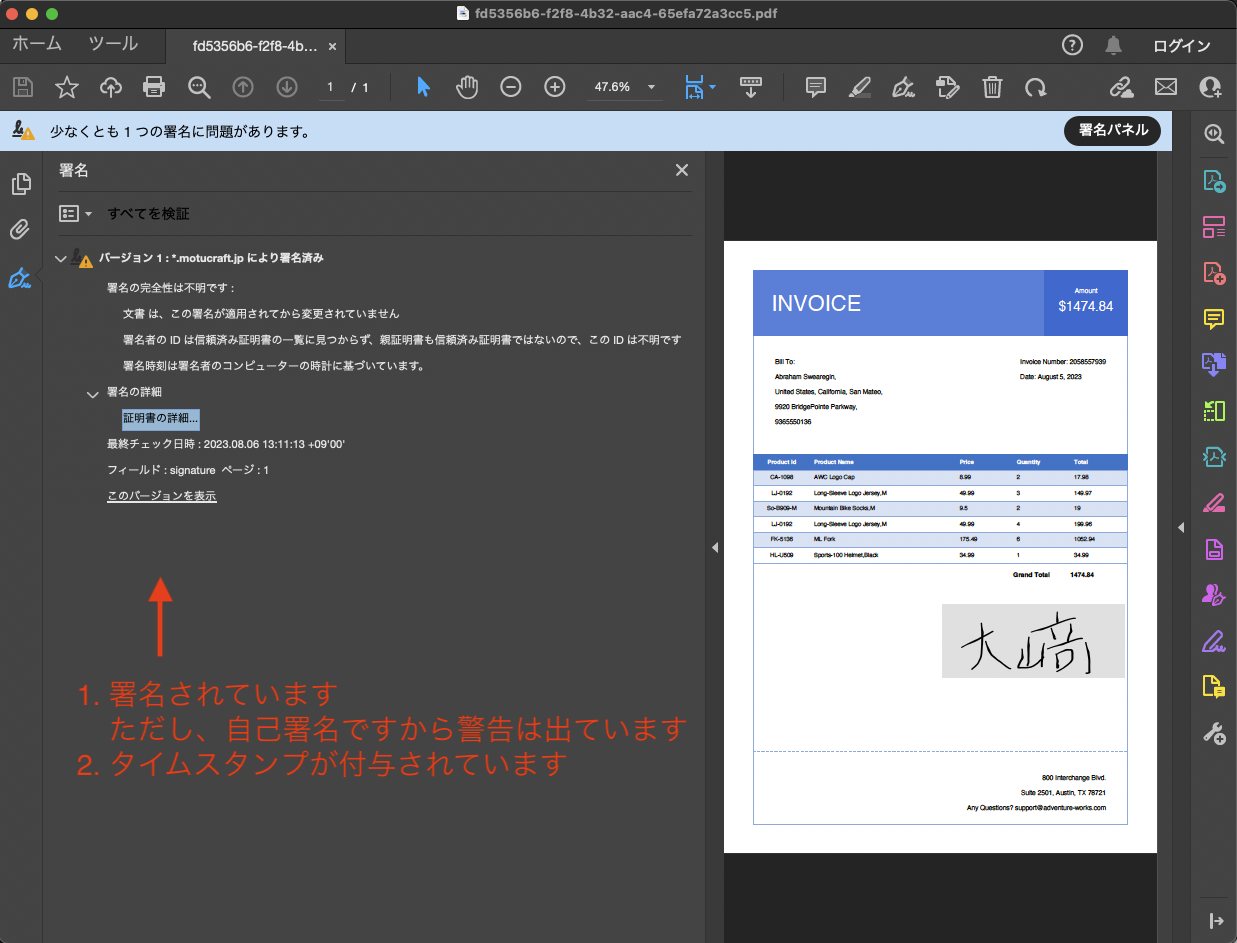Viewport: 1237px width, 943px height.
Task: Collapse the right tools pane arrow
Action: pos(1181,527)
